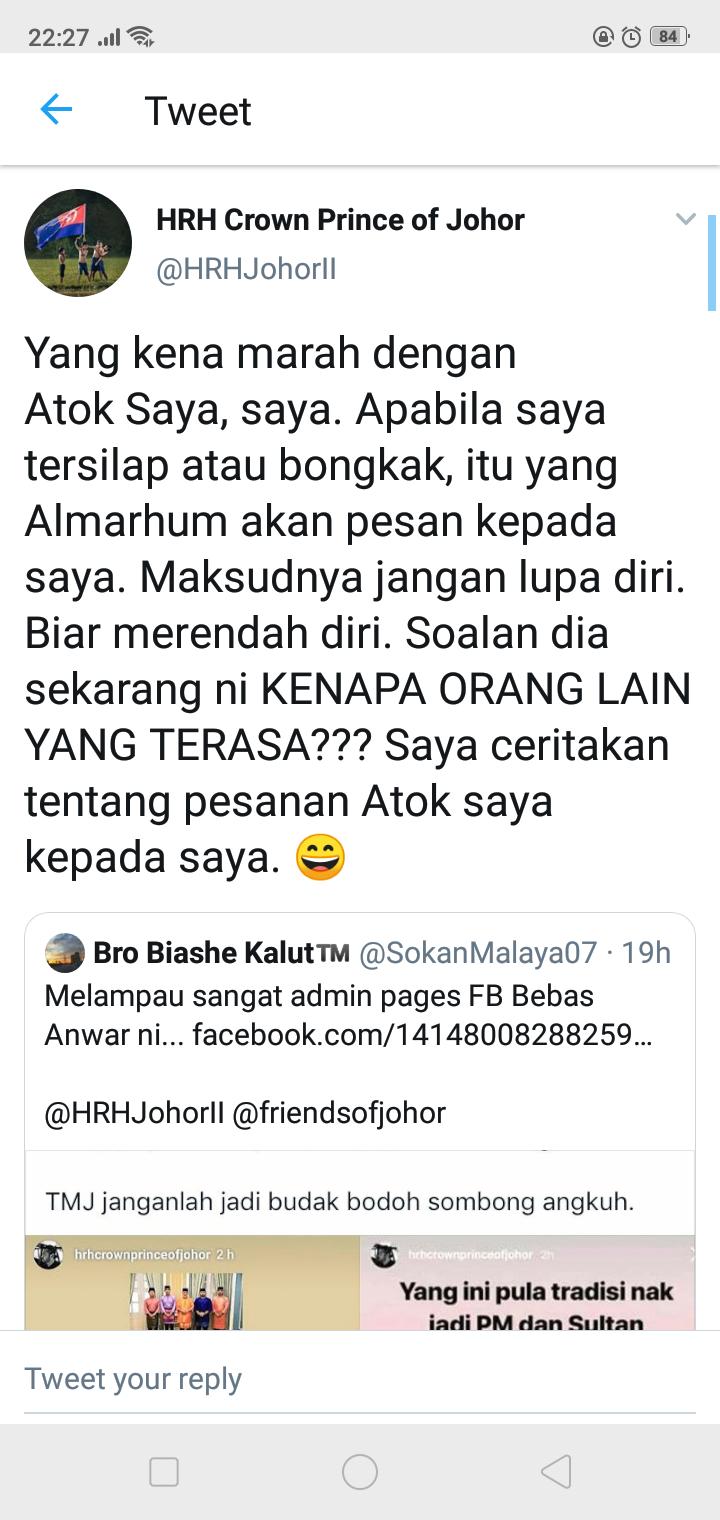Tap the battery indicator in status bar
This screenshot has width=720, height=1520.
(x=668, y=37)
